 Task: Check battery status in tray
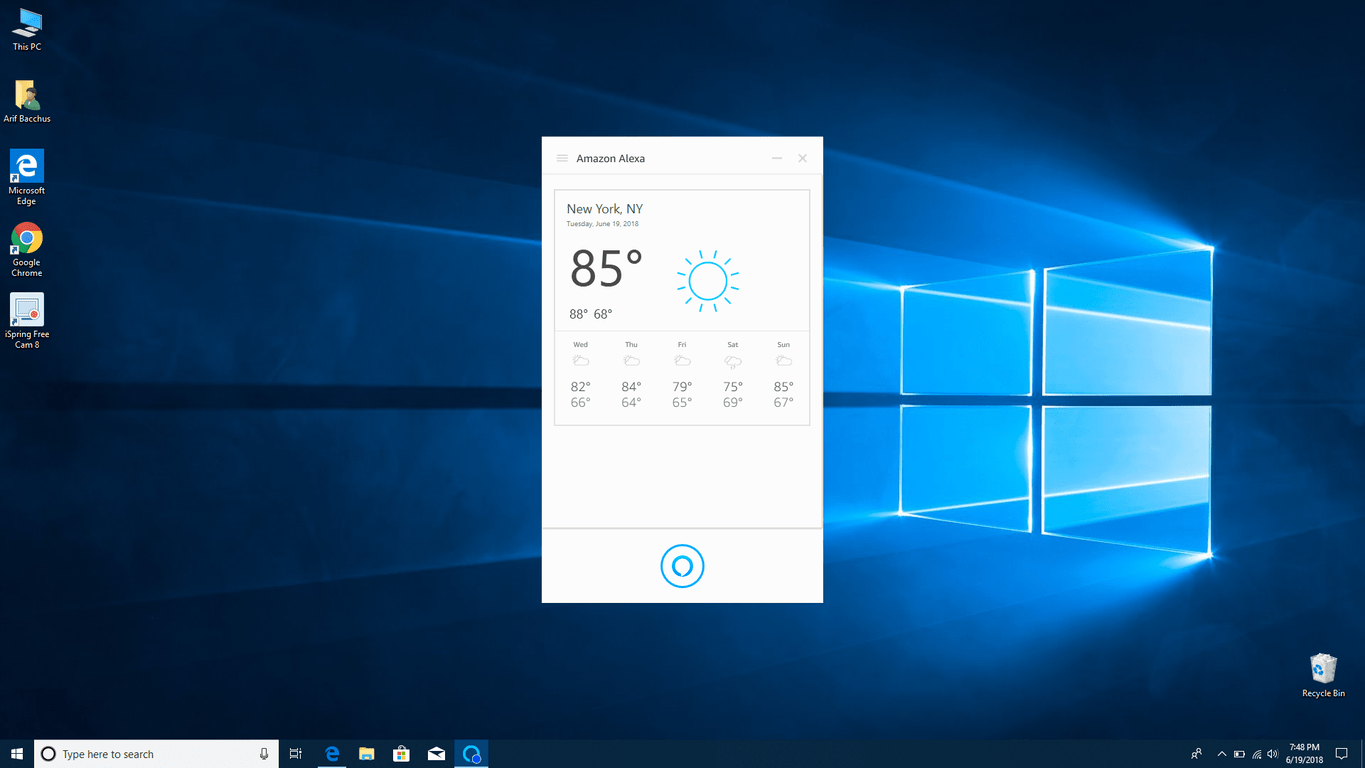[1239, 754]
